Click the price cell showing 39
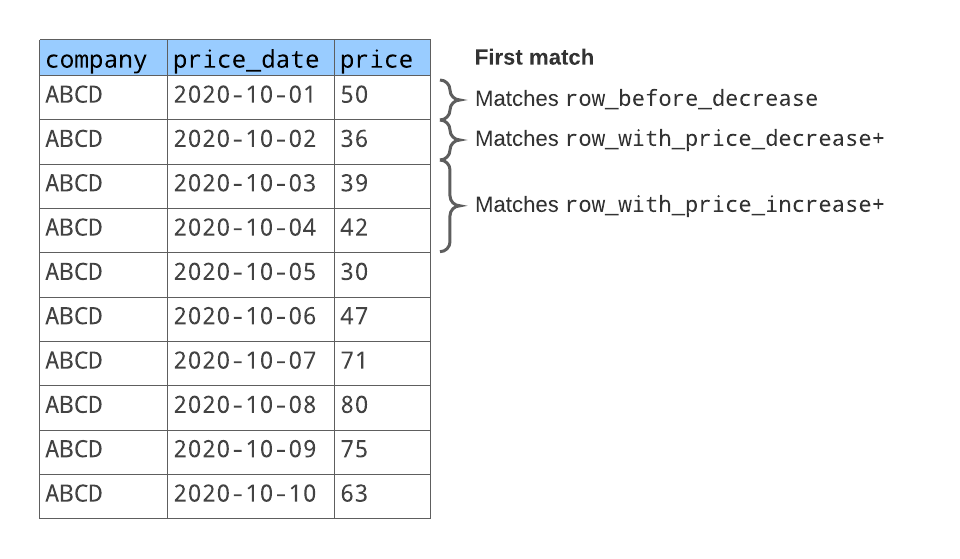This screenshot has height=559, width=960. pos(355,184)
